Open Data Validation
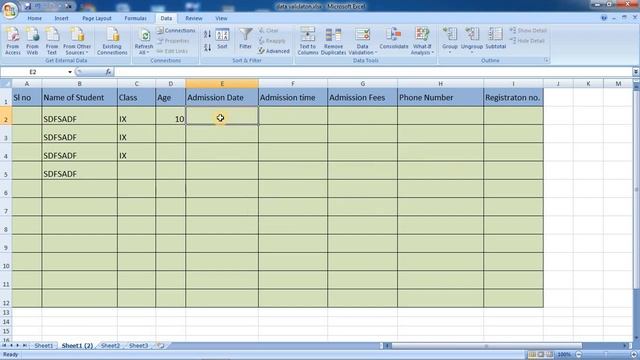Screen dimensions: 640x360 362,41
